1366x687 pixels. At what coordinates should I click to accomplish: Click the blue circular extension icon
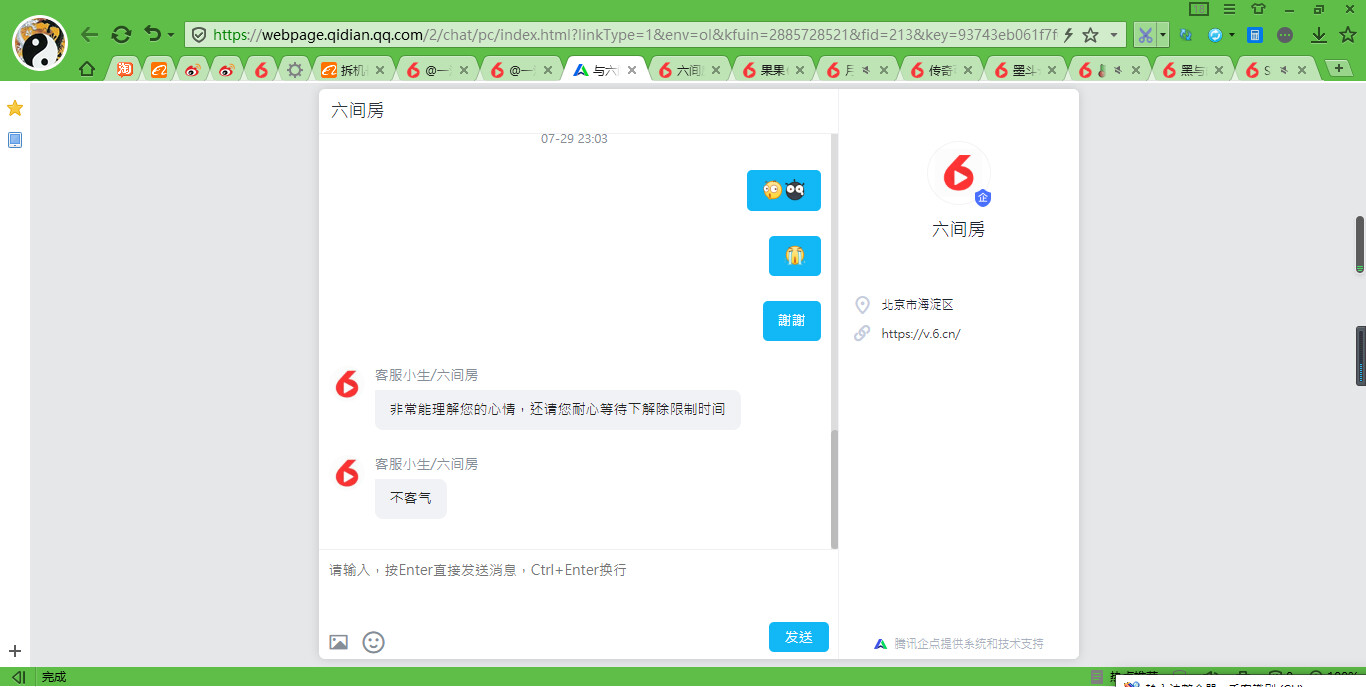(1215, 35)
